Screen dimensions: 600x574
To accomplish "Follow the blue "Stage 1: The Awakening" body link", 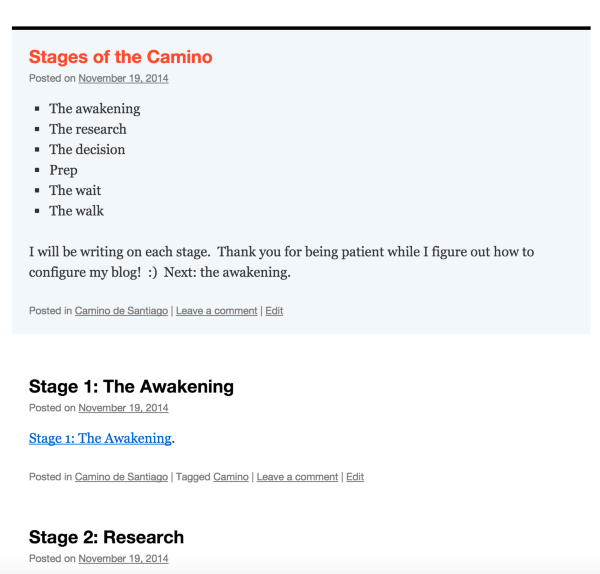I will tap(100, 438).
